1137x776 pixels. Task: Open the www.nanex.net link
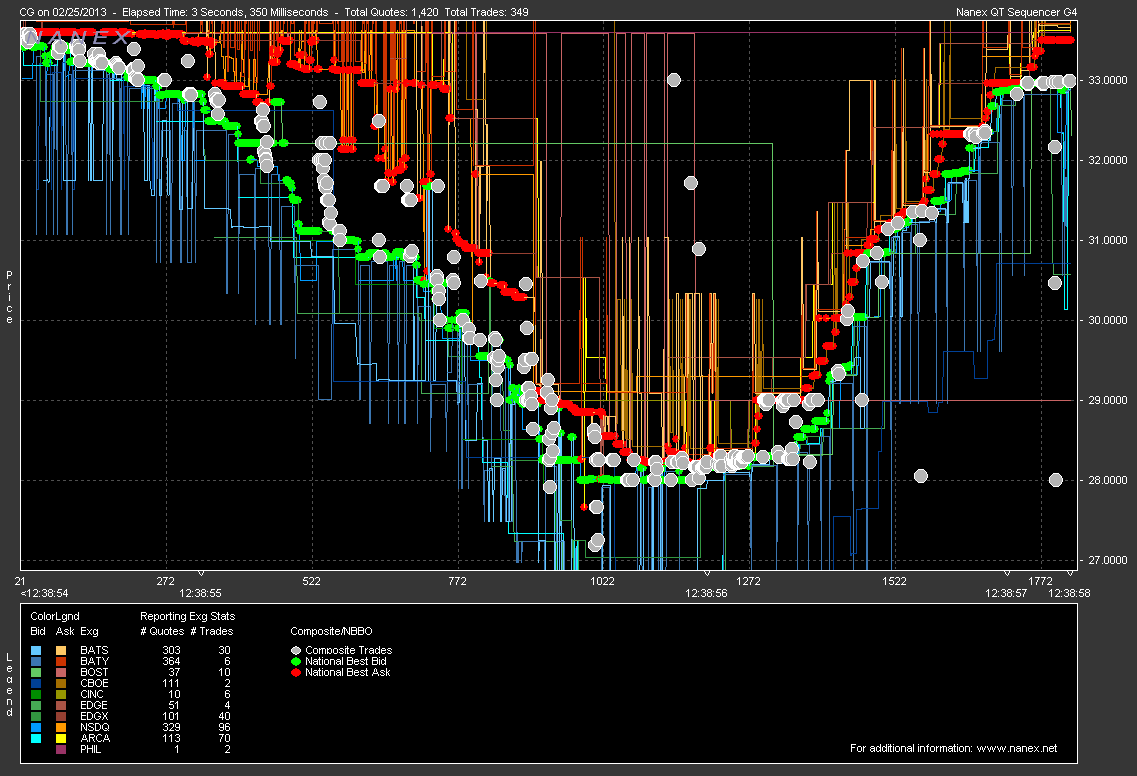1017,748
